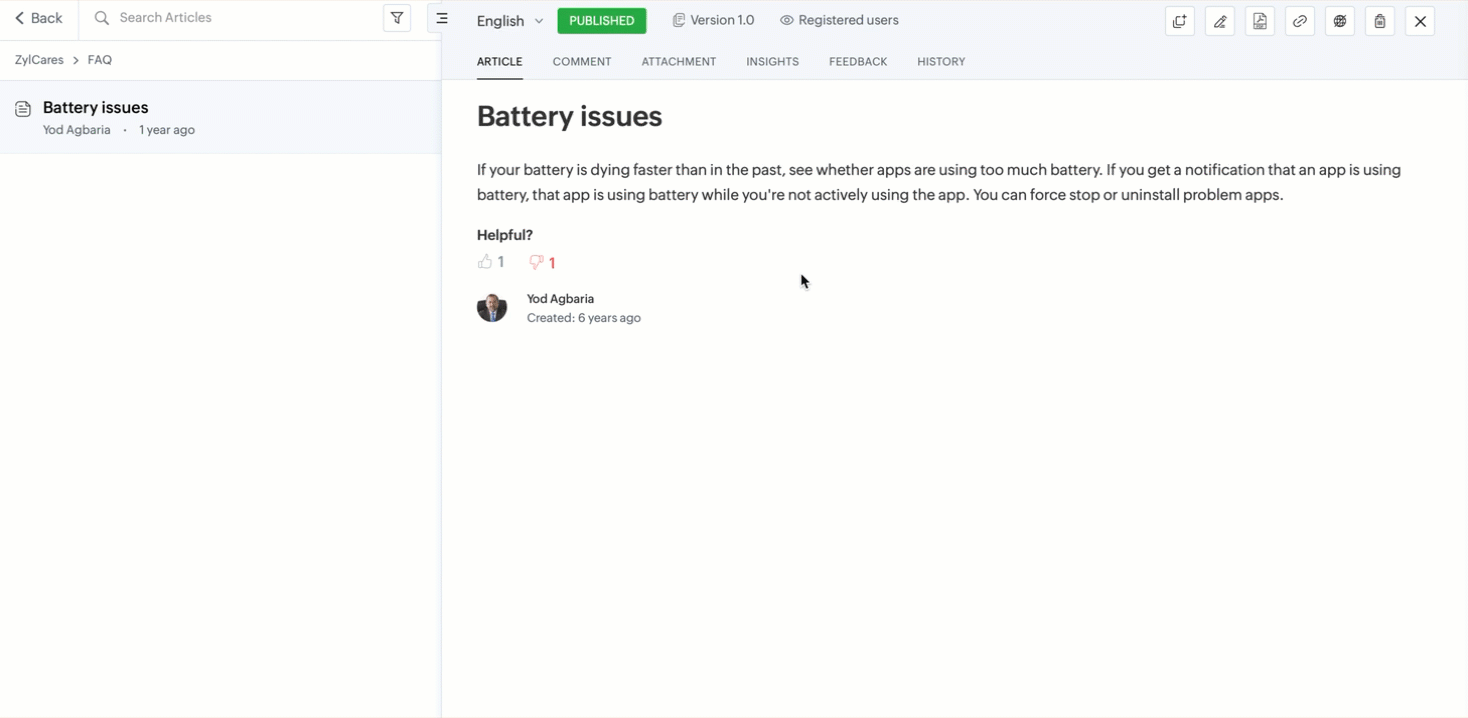Click the pencil edit article icon
The image size is (1468, 718).
1220,21
